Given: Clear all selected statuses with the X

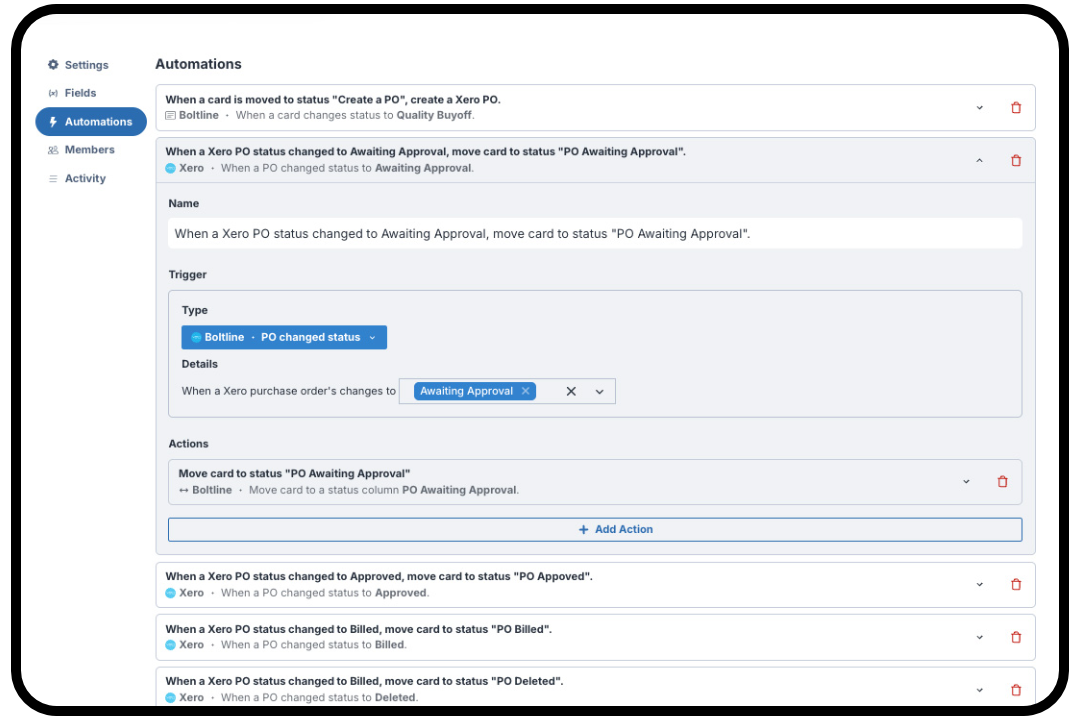Looking at the screenshot, I should click(x=571, y=391).
